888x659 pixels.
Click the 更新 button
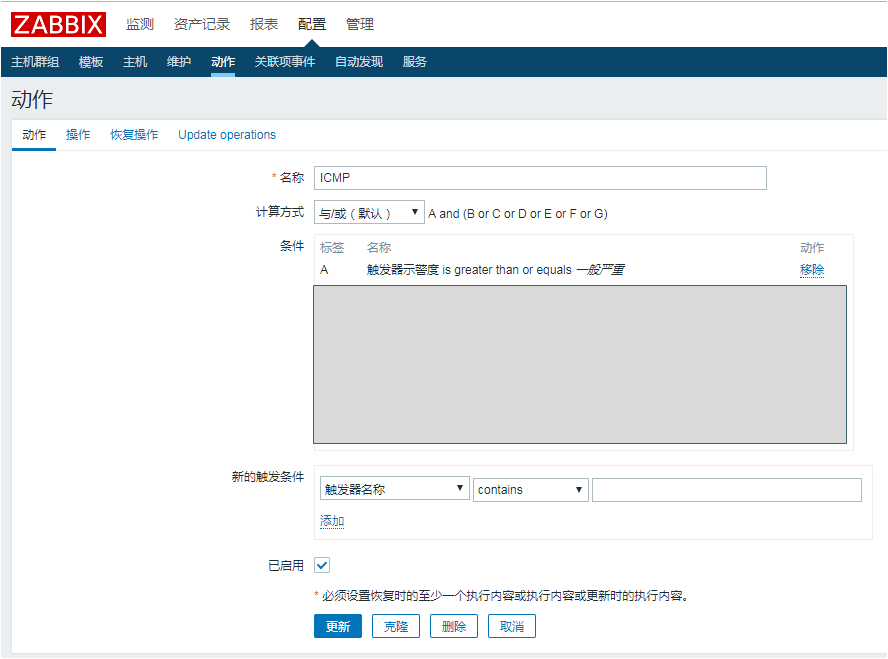click(338, 626)
